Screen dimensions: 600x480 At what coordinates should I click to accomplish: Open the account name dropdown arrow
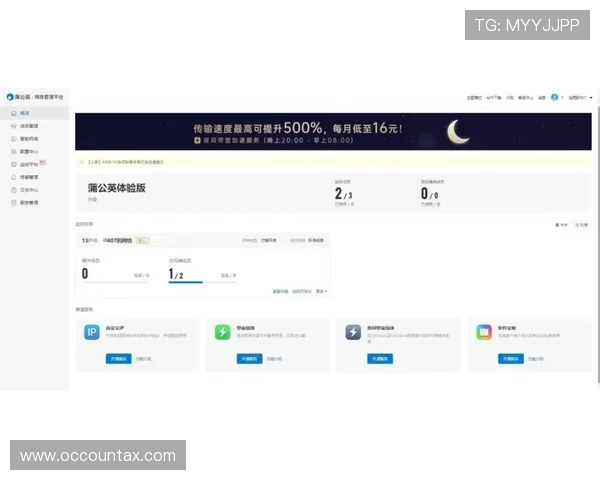pos(591,98)
